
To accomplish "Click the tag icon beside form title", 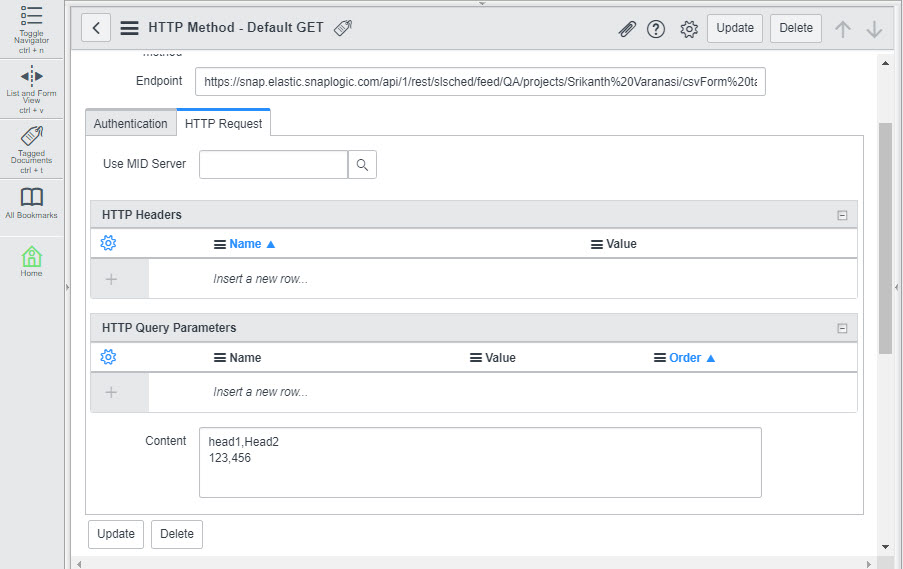I will click(343, 28).
